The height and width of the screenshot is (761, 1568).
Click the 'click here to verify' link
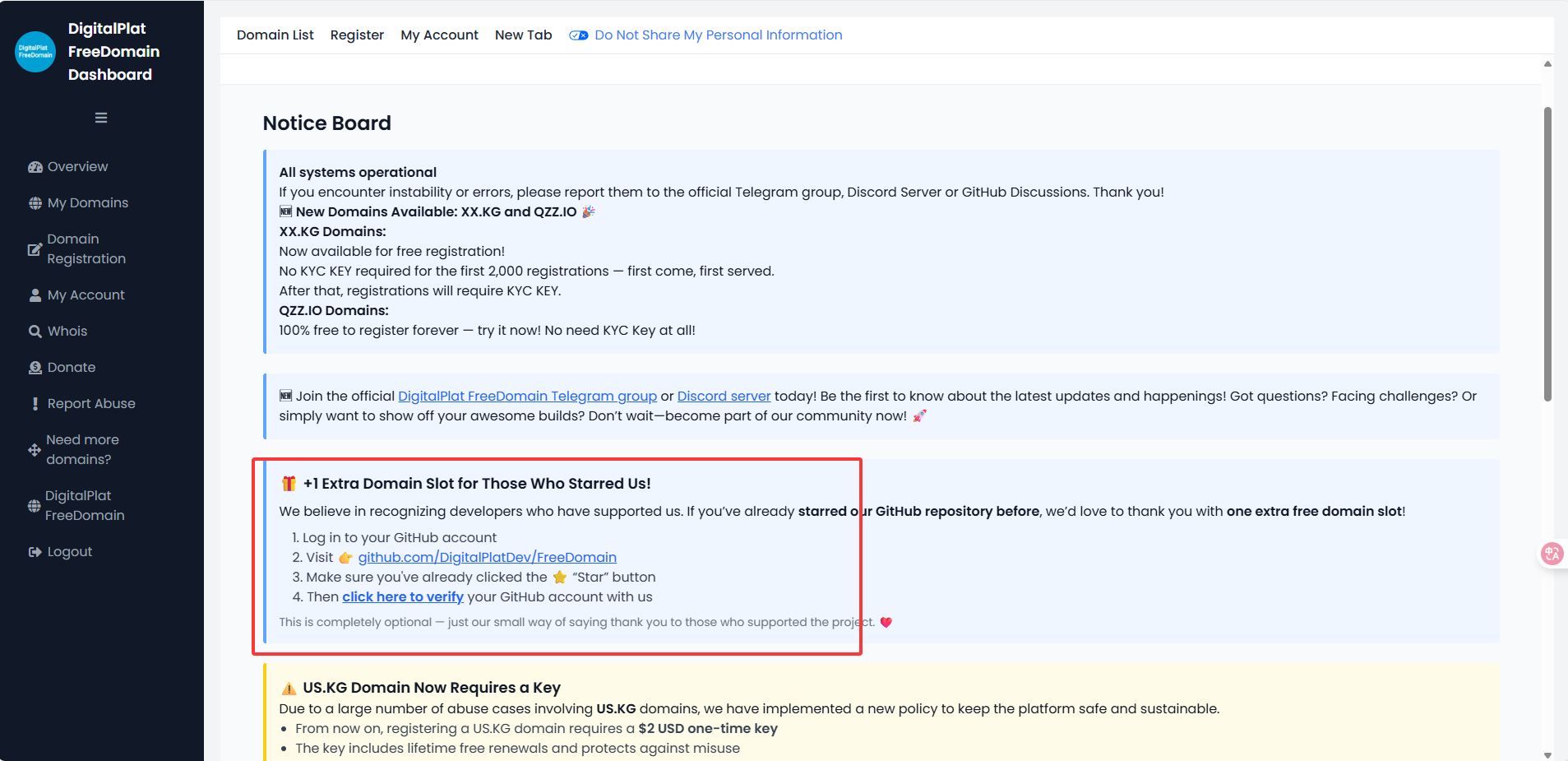(x=403, y=597)
